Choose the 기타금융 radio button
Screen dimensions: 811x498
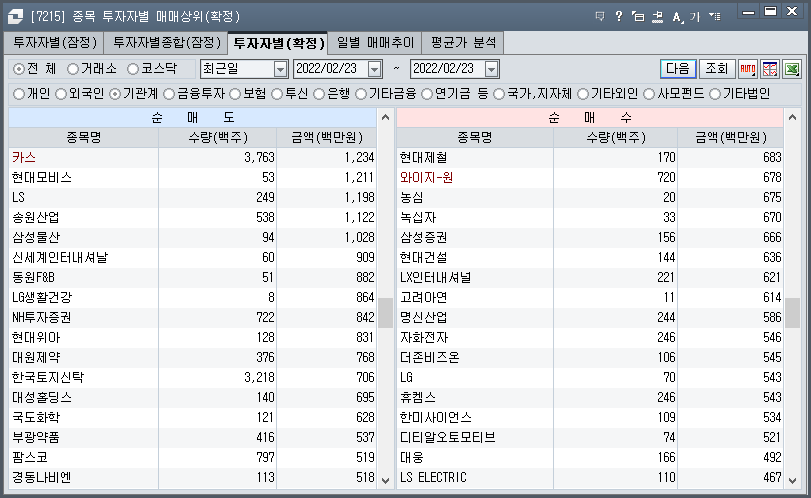coord(361,94)
